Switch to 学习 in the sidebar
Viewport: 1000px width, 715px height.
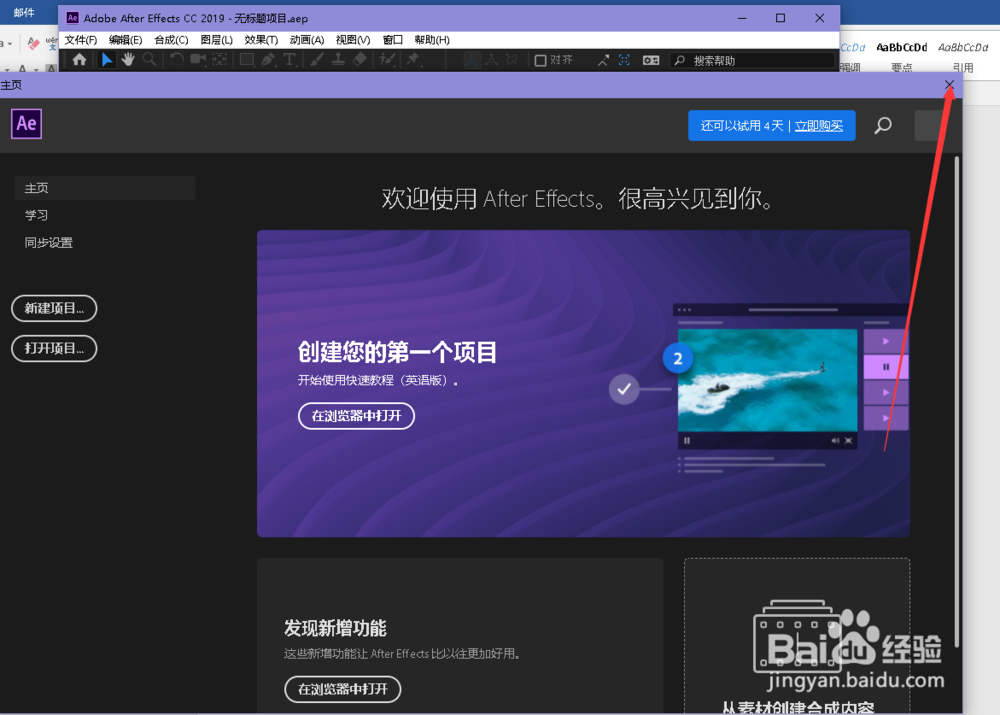tap(37, 214)
